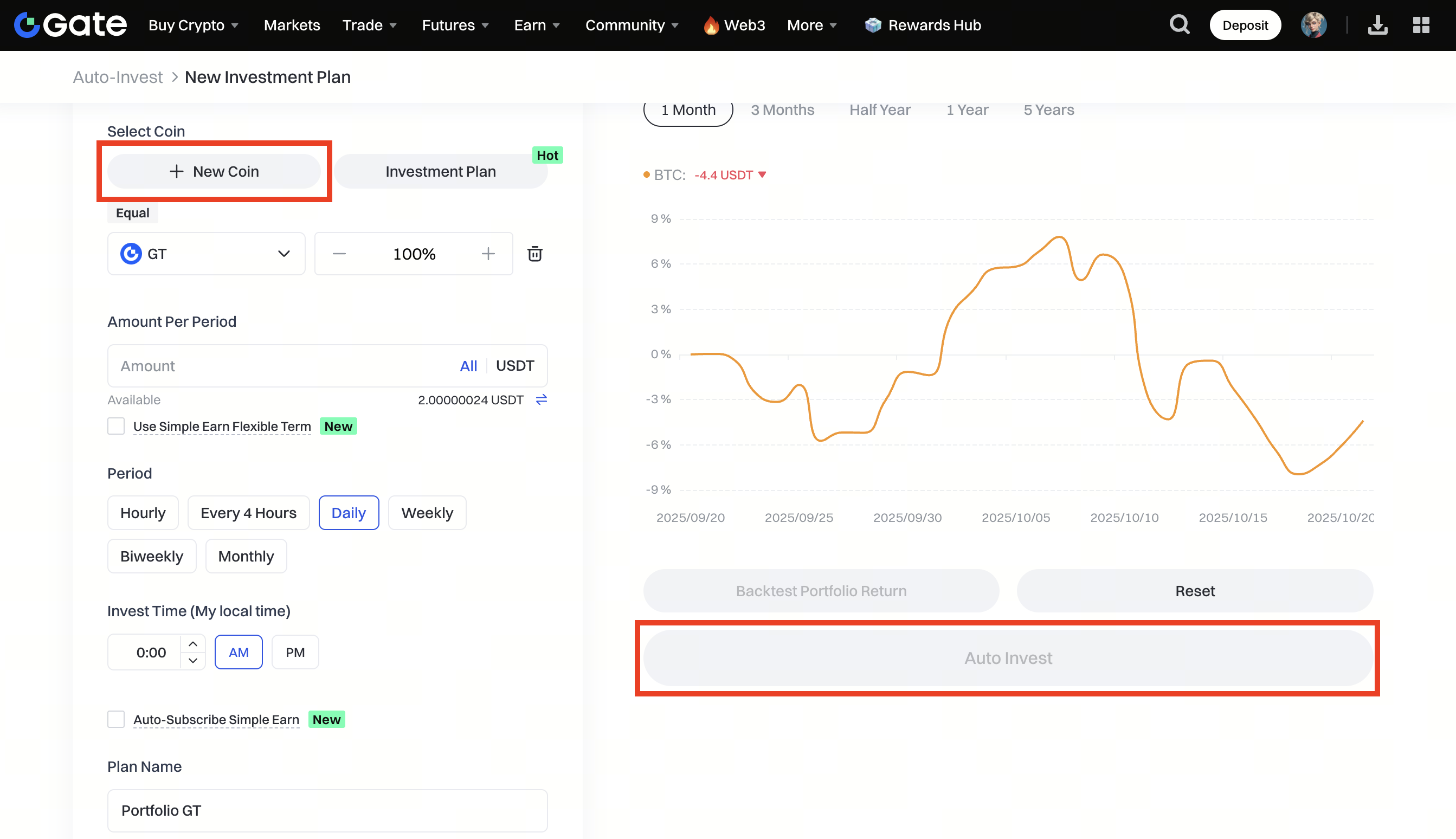The height and width of the screenshot is (839, 1456).
Task: Decrease GT allocation with minus icon
Action: pos(339,254)
